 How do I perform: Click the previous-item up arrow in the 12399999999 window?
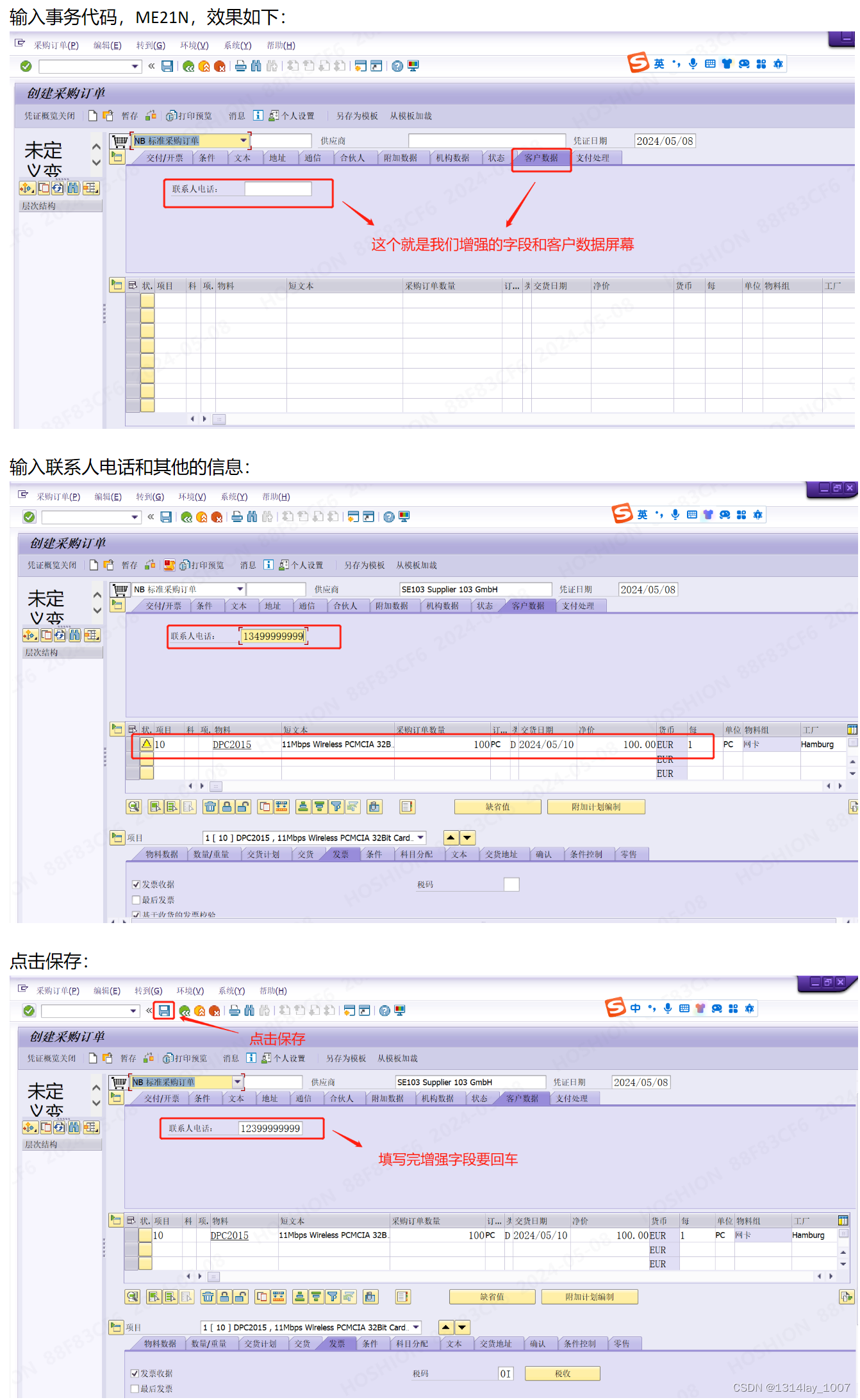click(447, 1328)
